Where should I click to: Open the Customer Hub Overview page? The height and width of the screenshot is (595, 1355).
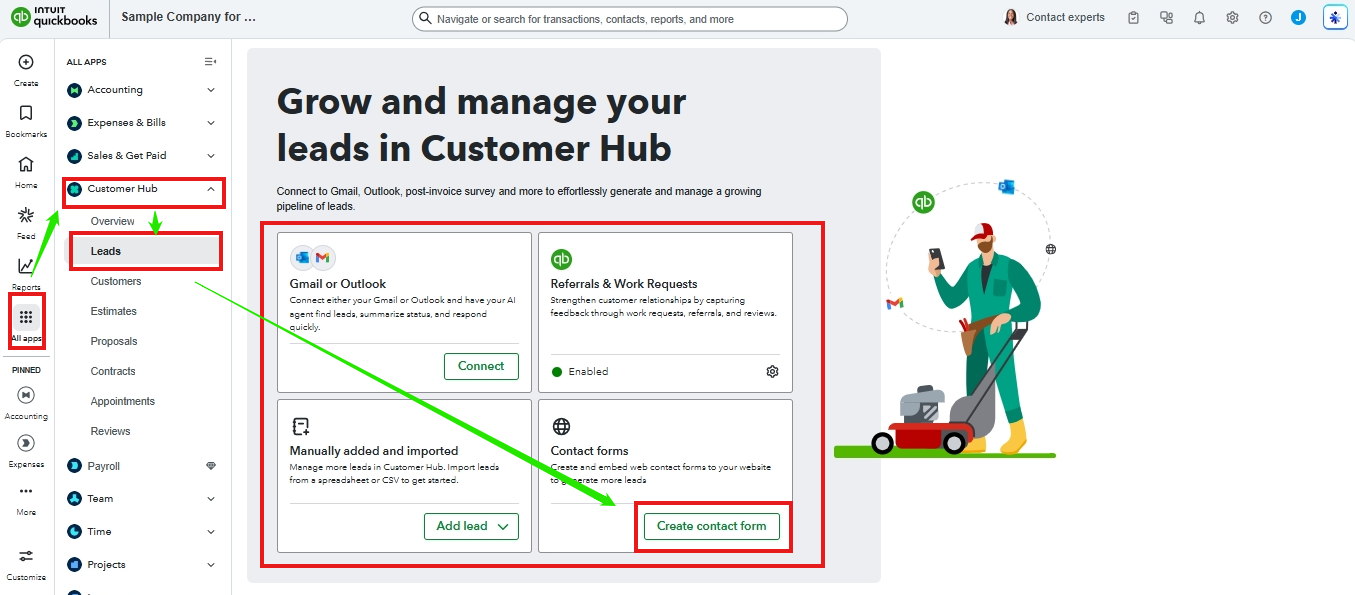[x=112, y=221]
